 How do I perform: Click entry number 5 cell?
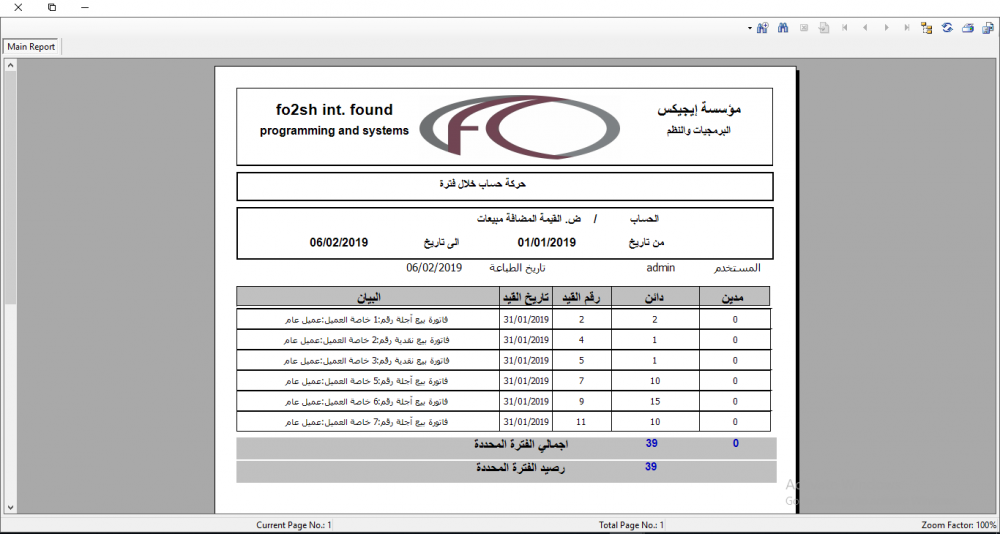tap(581, 360)
